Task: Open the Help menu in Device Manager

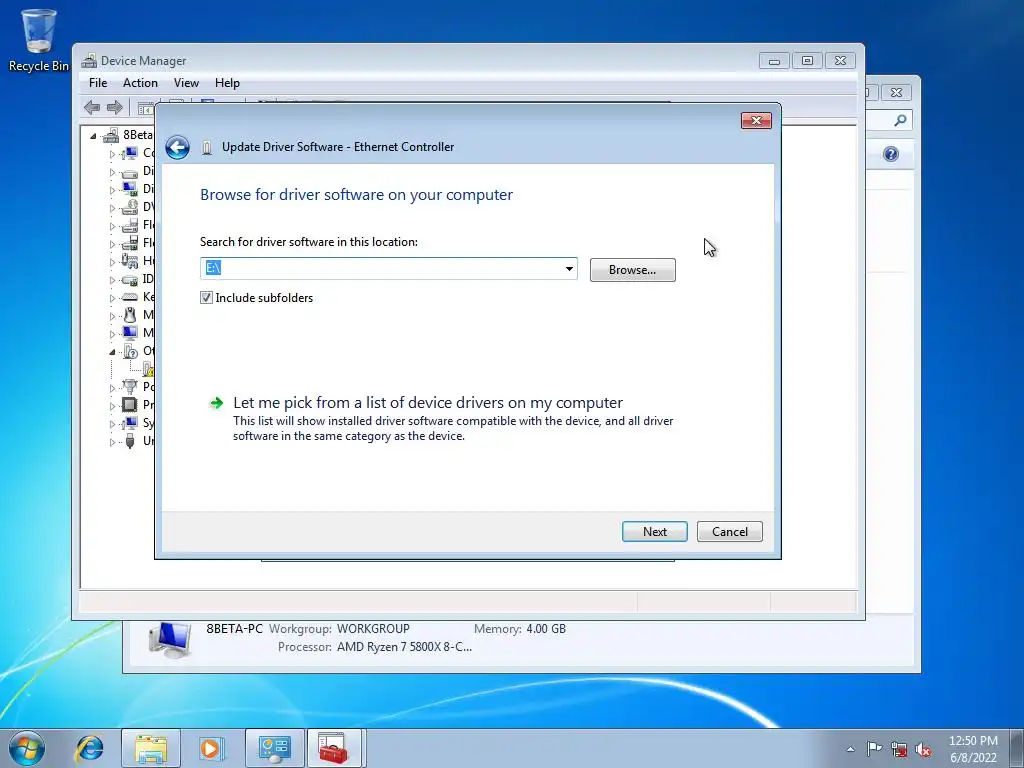Action: tap(227, 83)
